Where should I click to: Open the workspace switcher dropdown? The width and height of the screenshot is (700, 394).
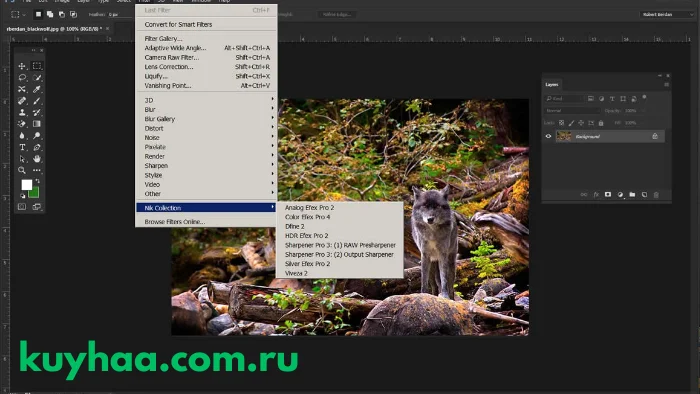667,14
